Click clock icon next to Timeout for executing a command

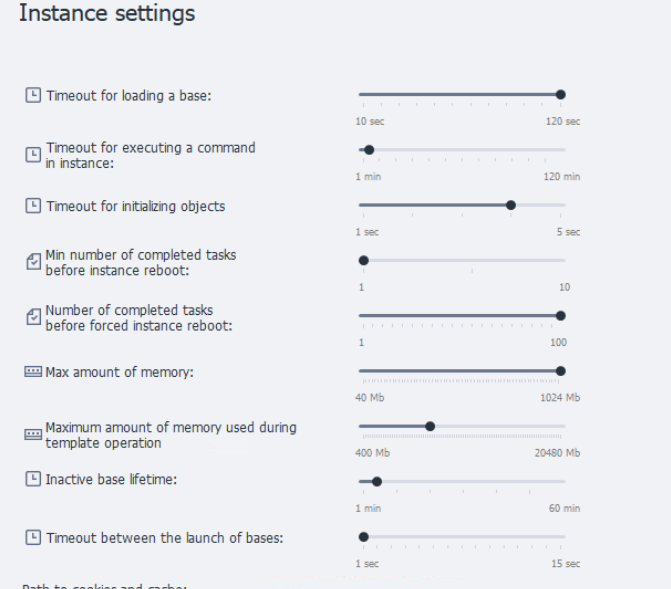(33, 155)
